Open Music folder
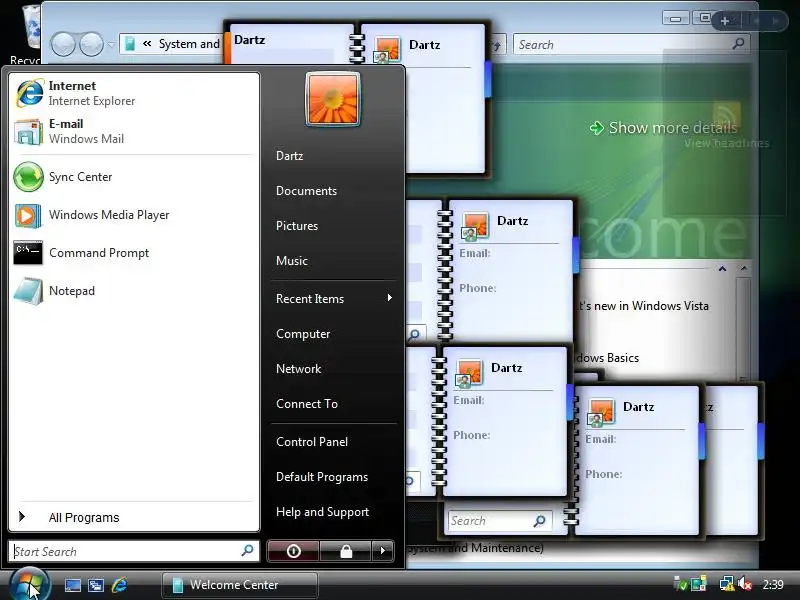Screen dimensions: 800x600 point(291,261)
